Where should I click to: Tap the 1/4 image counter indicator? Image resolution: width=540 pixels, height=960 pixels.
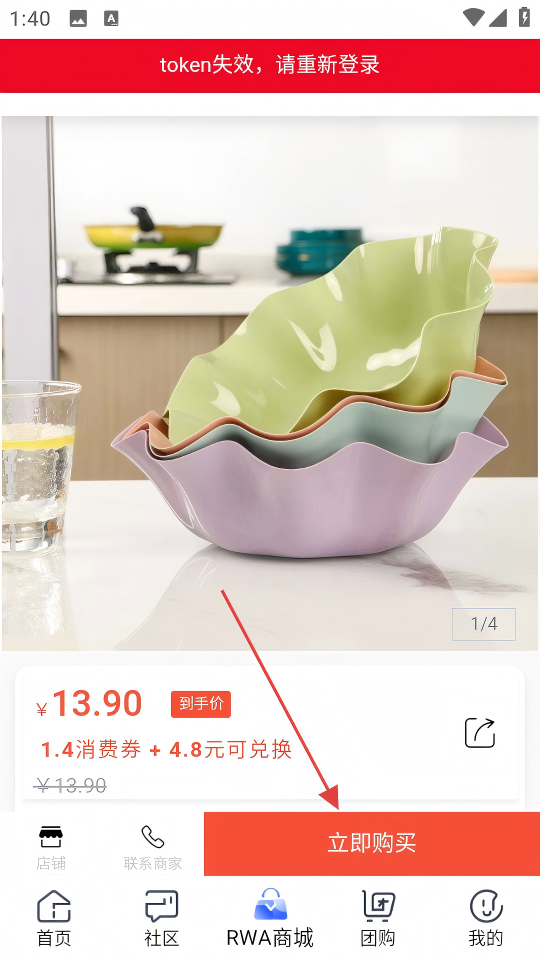[484, 624]
